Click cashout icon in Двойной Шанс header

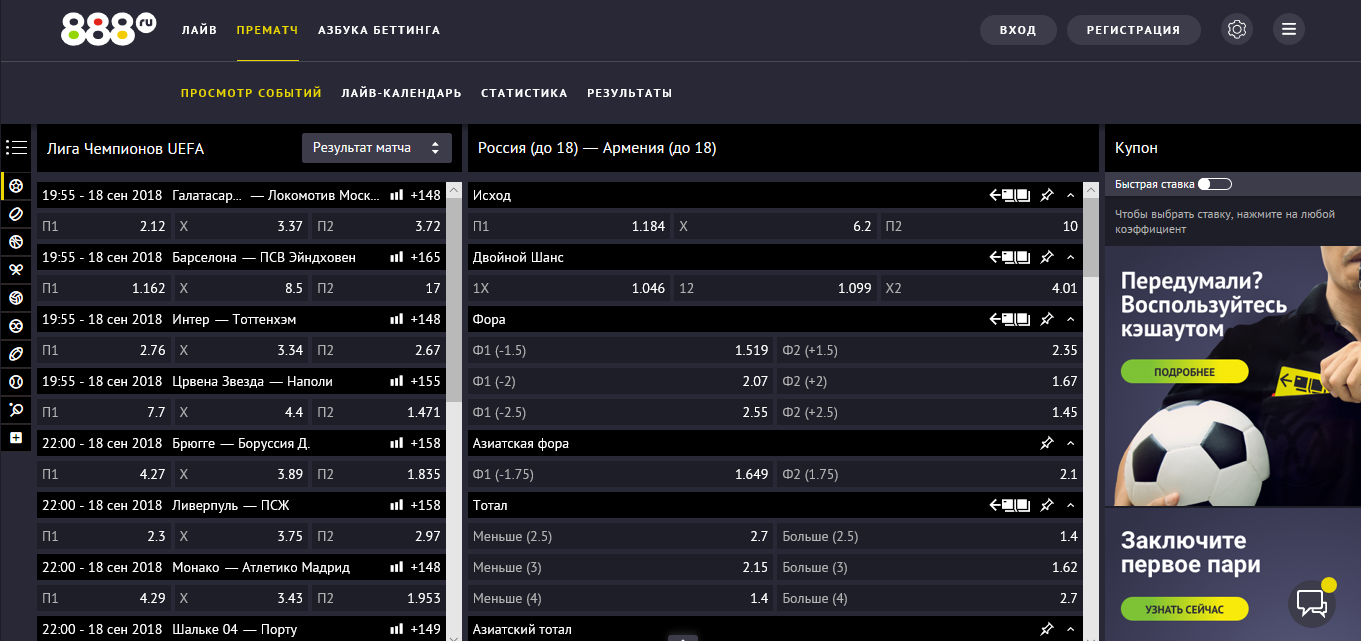pyautogui.click(x=1010, y=258)
